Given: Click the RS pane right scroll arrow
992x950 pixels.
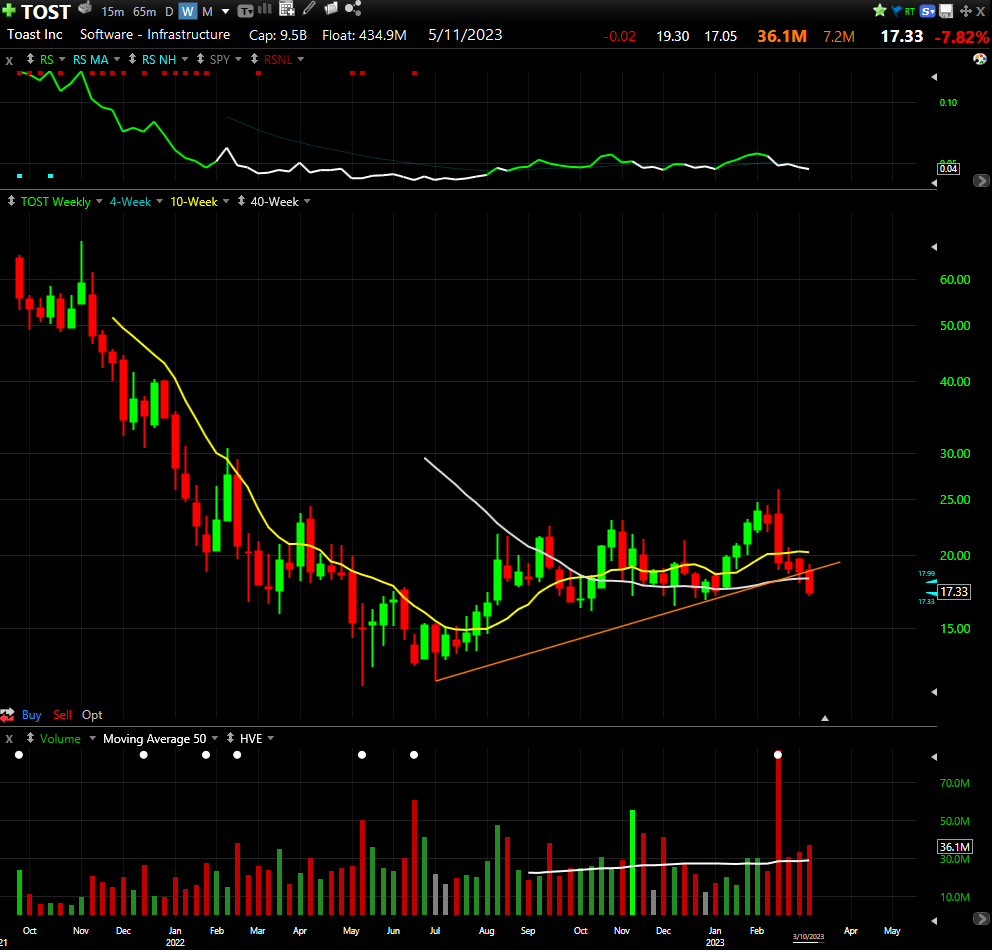Looking at the screenshot, I should point(981,181).
